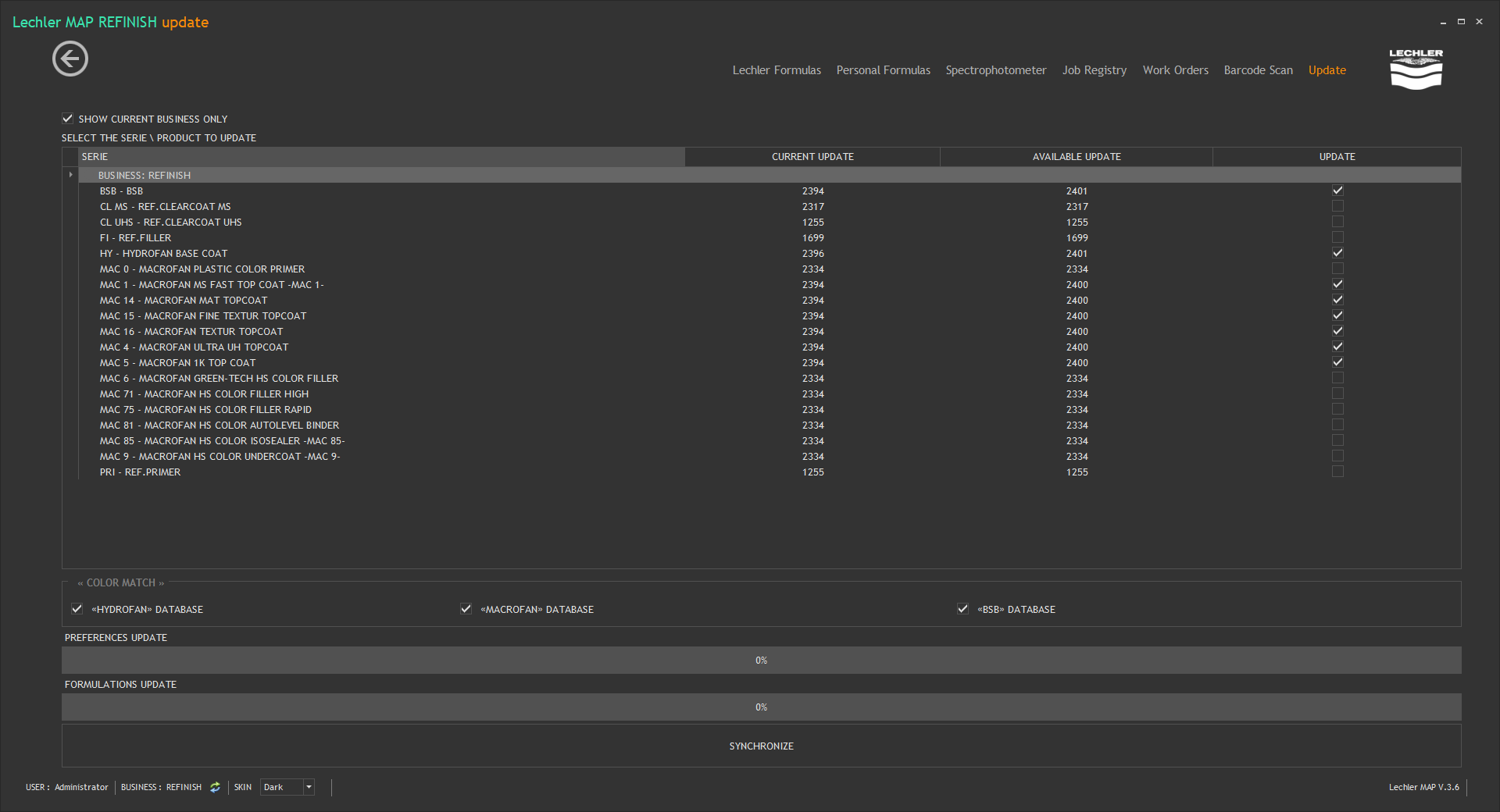Screen dimensions: 1500x812
Task: Select the PRI - REF.PRIMER row text
Action: pyautogui.click(x=140, y=472)
